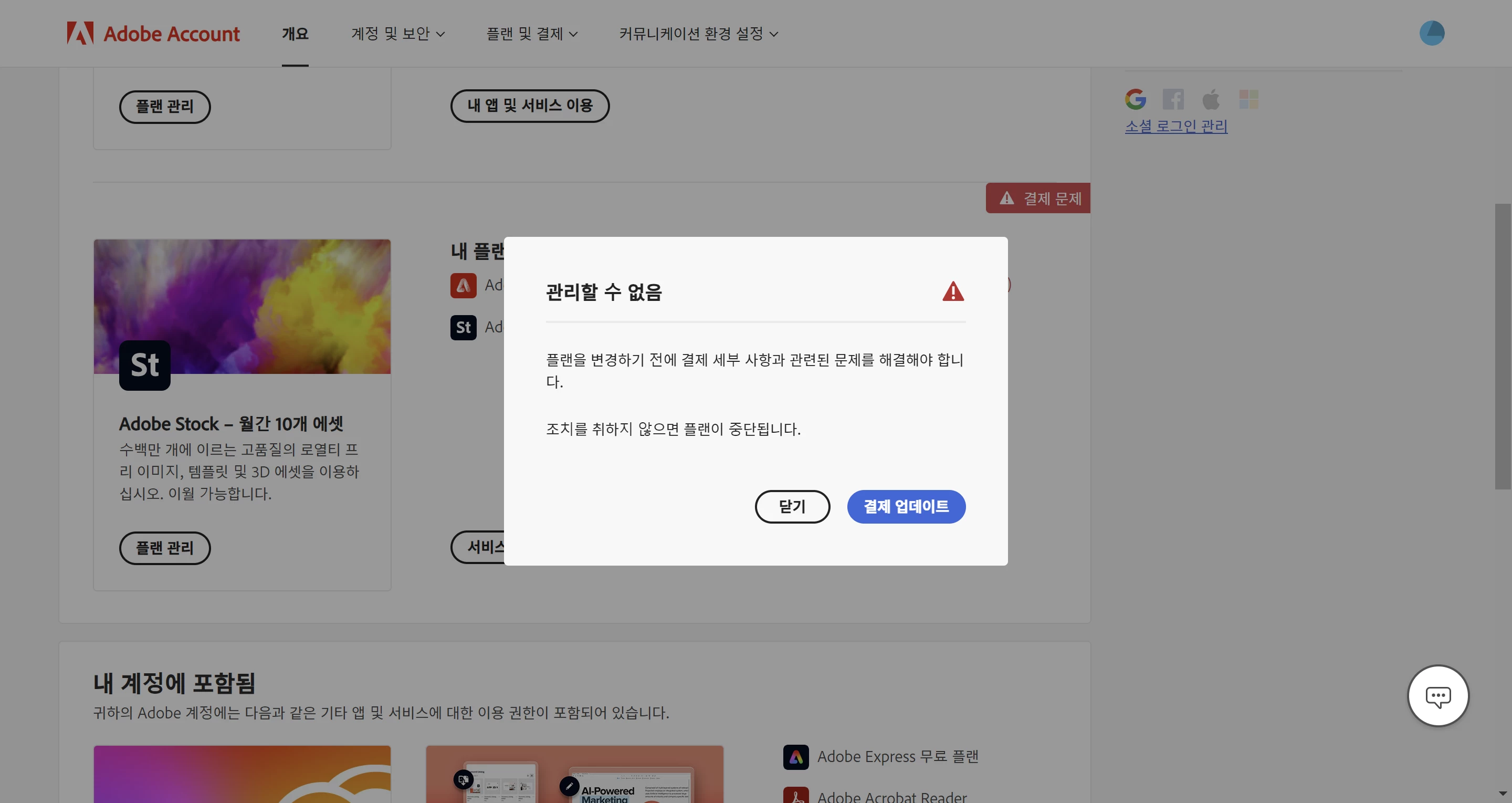Click the Adobe Stock St app icon

pyautogui.click(x=144, y=365)
